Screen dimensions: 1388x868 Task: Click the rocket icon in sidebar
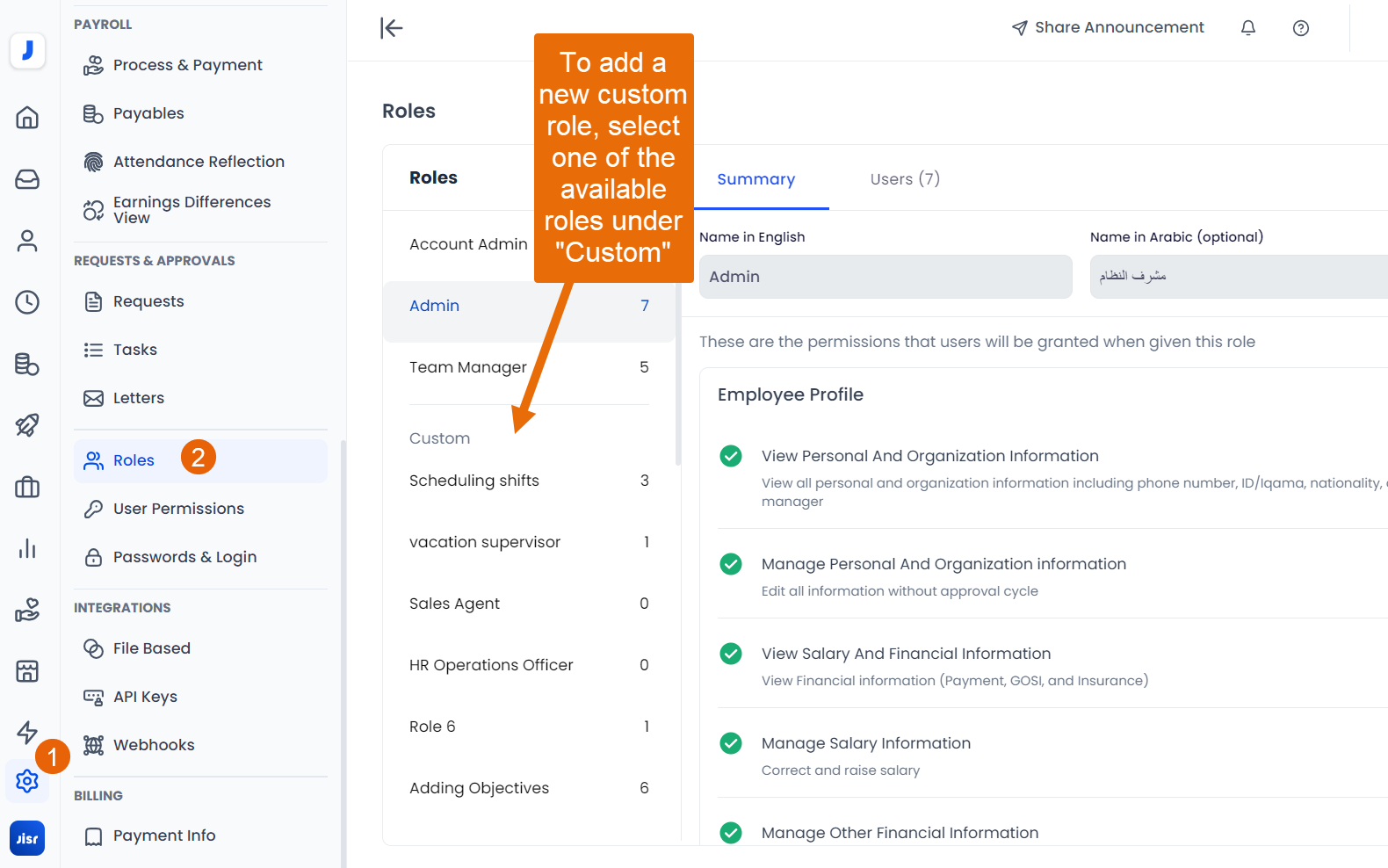pyautogui.click(x=27, y=425)
